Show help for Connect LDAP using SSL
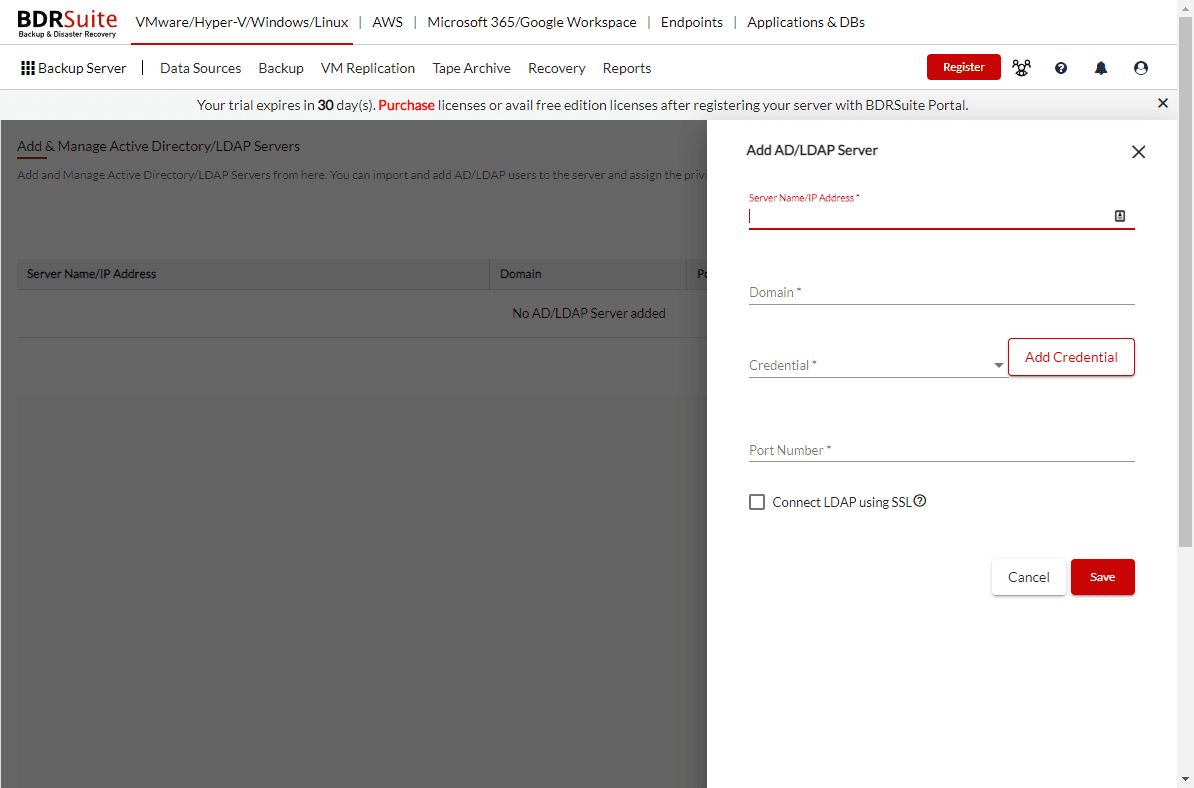 [920, 501]
